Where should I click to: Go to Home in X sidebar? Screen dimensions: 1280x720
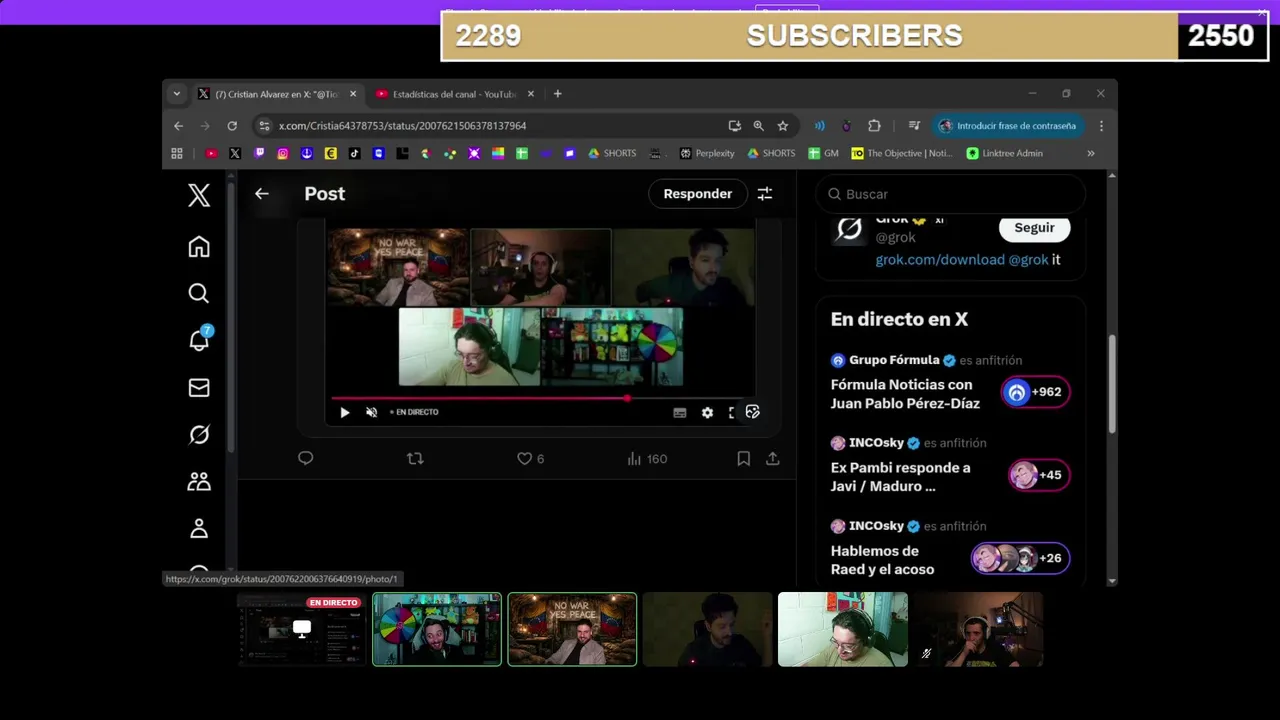(x=199, y=246)
